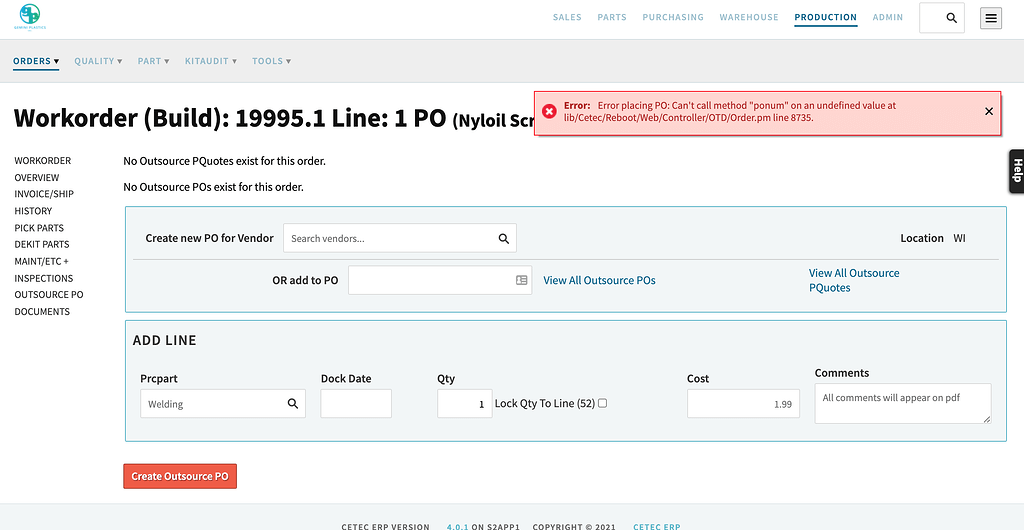Click the Qty input field
Screen dimensions: 1024x530
(464, 404)
